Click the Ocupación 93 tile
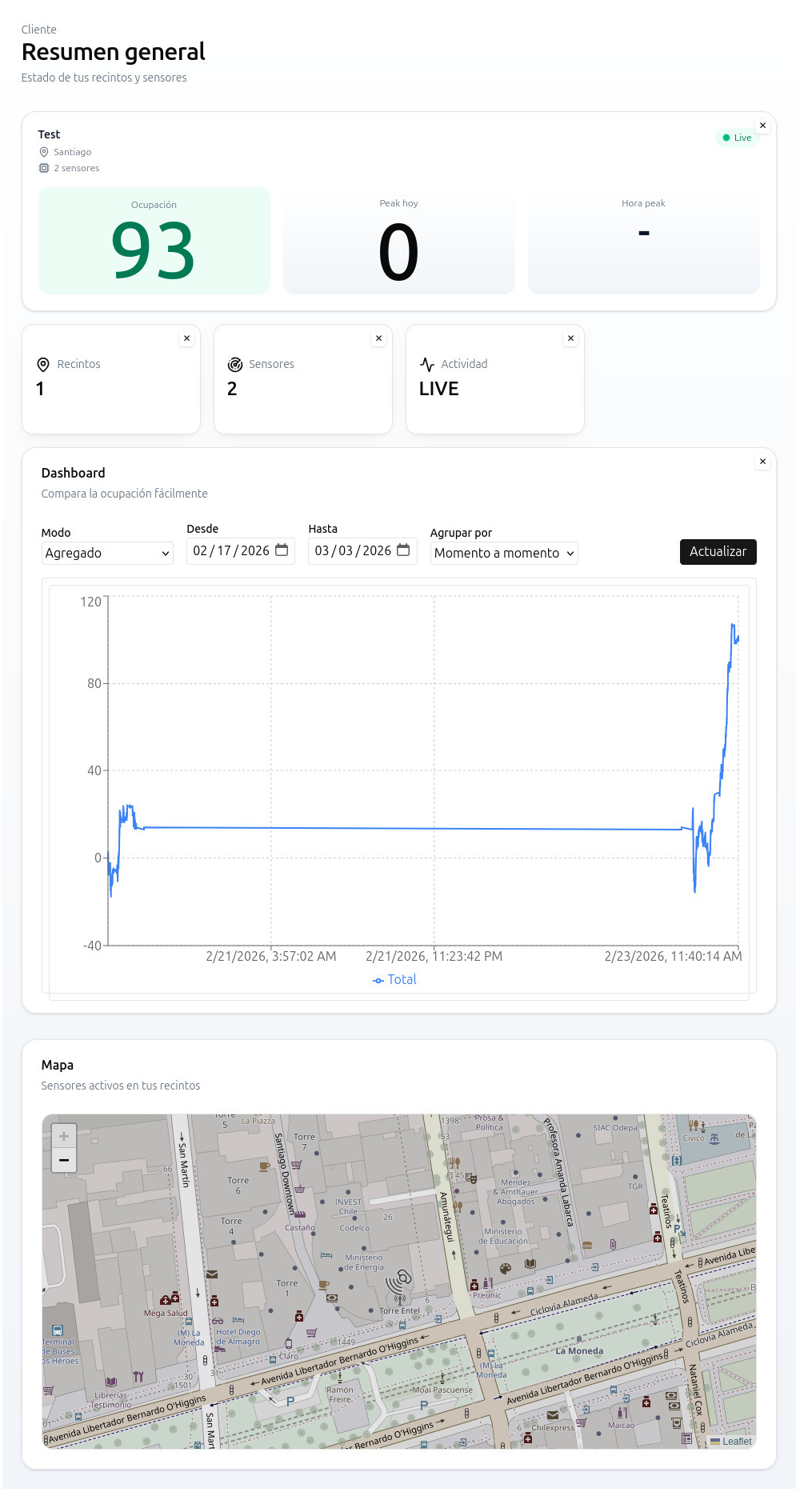812x1508 pixels. 154,241
